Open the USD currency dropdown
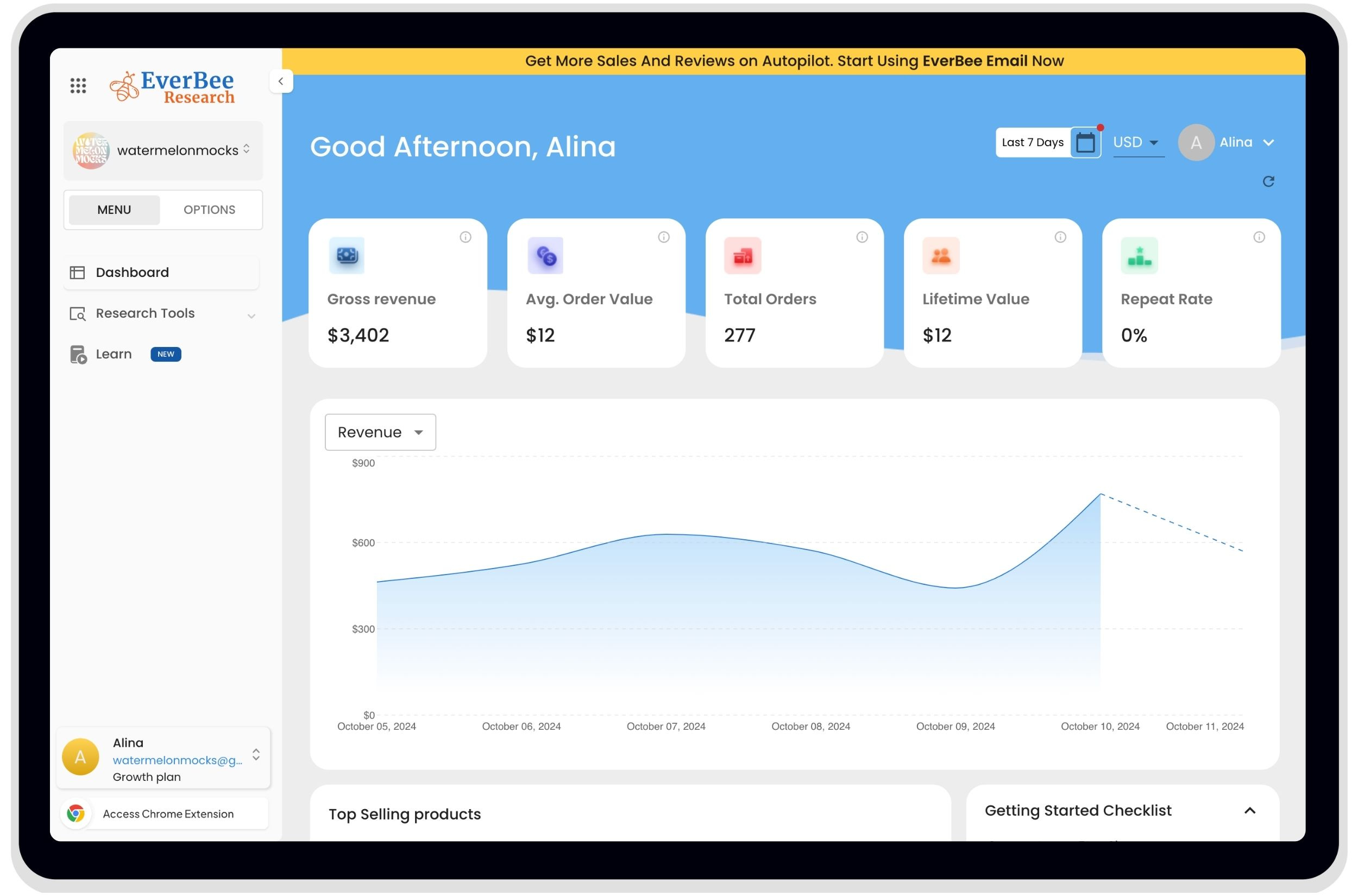Viewport: 1358px width, 896px height. [x=1137, y=143]
